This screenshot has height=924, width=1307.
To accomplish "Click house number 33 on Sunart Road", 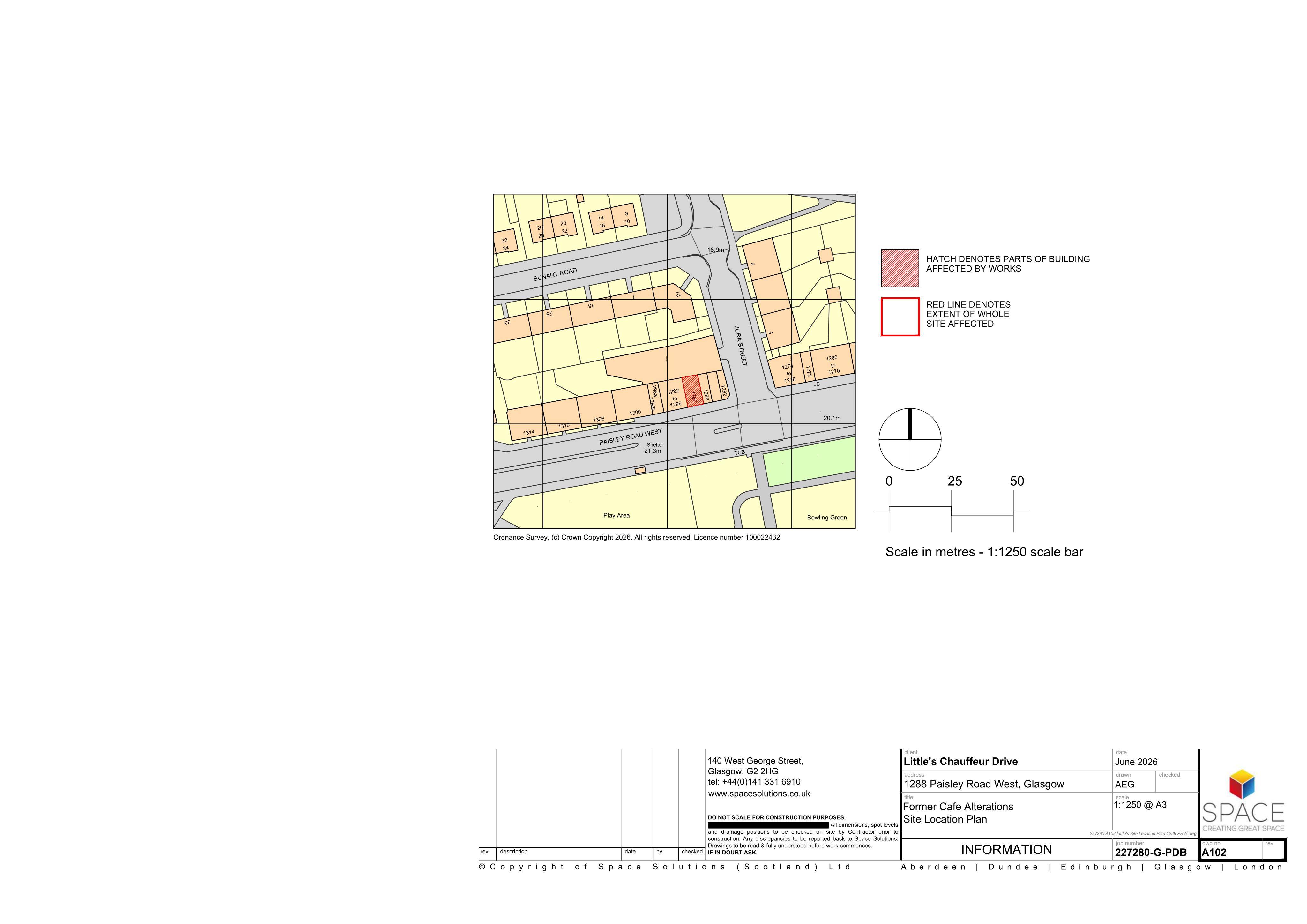I will pos(507,322).
